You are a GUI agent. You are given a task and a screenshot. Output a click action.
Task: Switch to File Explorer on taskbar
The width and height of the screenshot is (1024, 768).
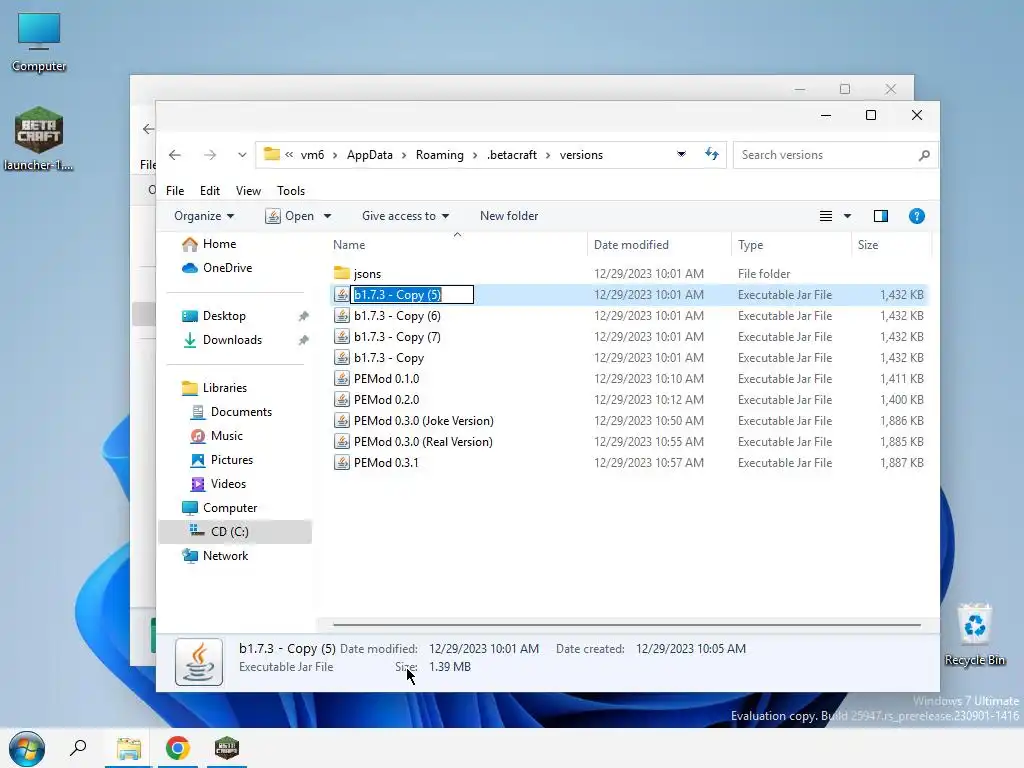(x=129, y=748)
